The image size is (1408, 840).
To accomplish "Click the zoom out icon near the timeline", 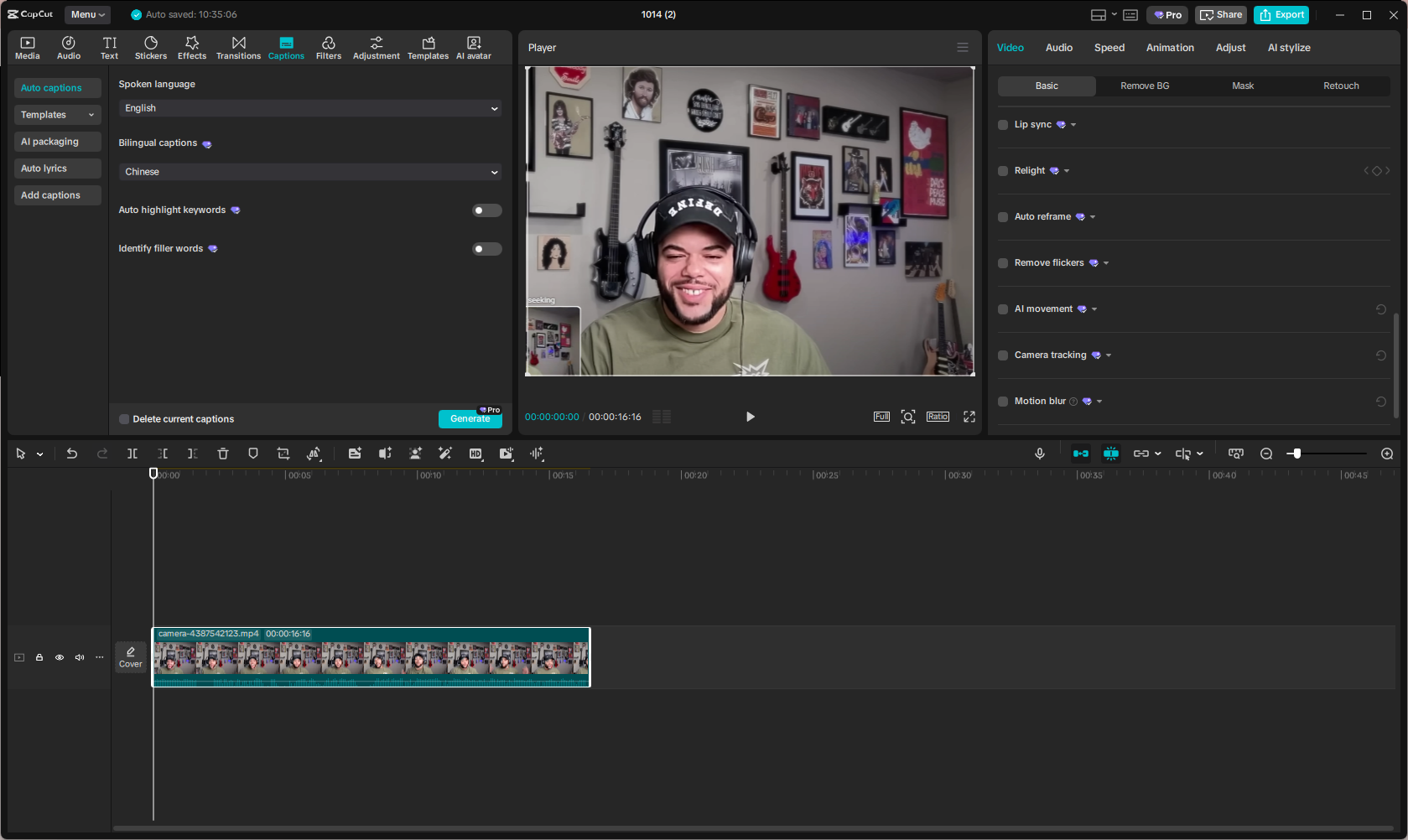I will [x=1266, y=454].
